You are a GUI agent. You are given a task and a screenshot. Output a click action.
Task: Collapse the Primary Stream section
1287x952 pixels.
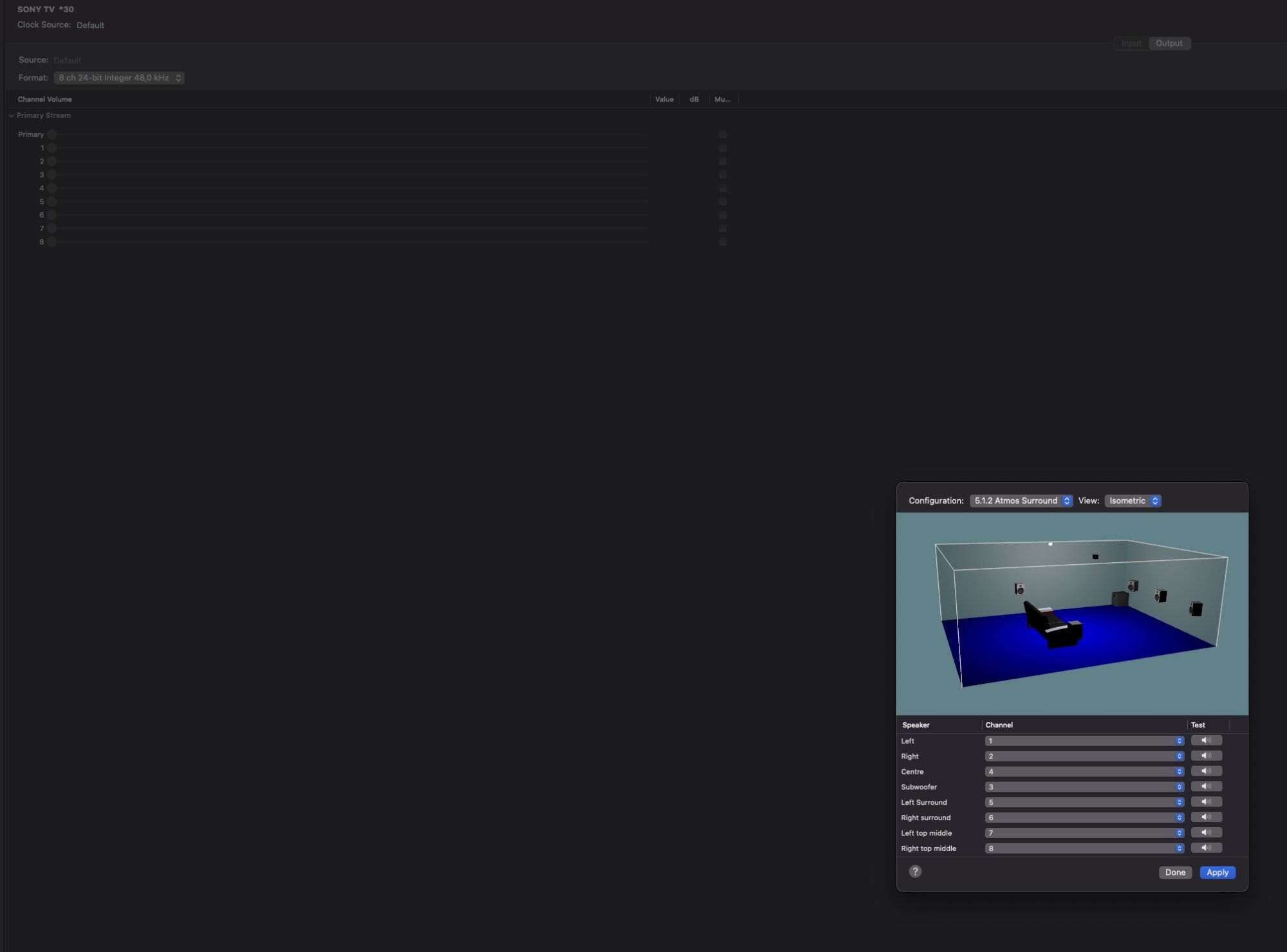click(x=12, y=116)
